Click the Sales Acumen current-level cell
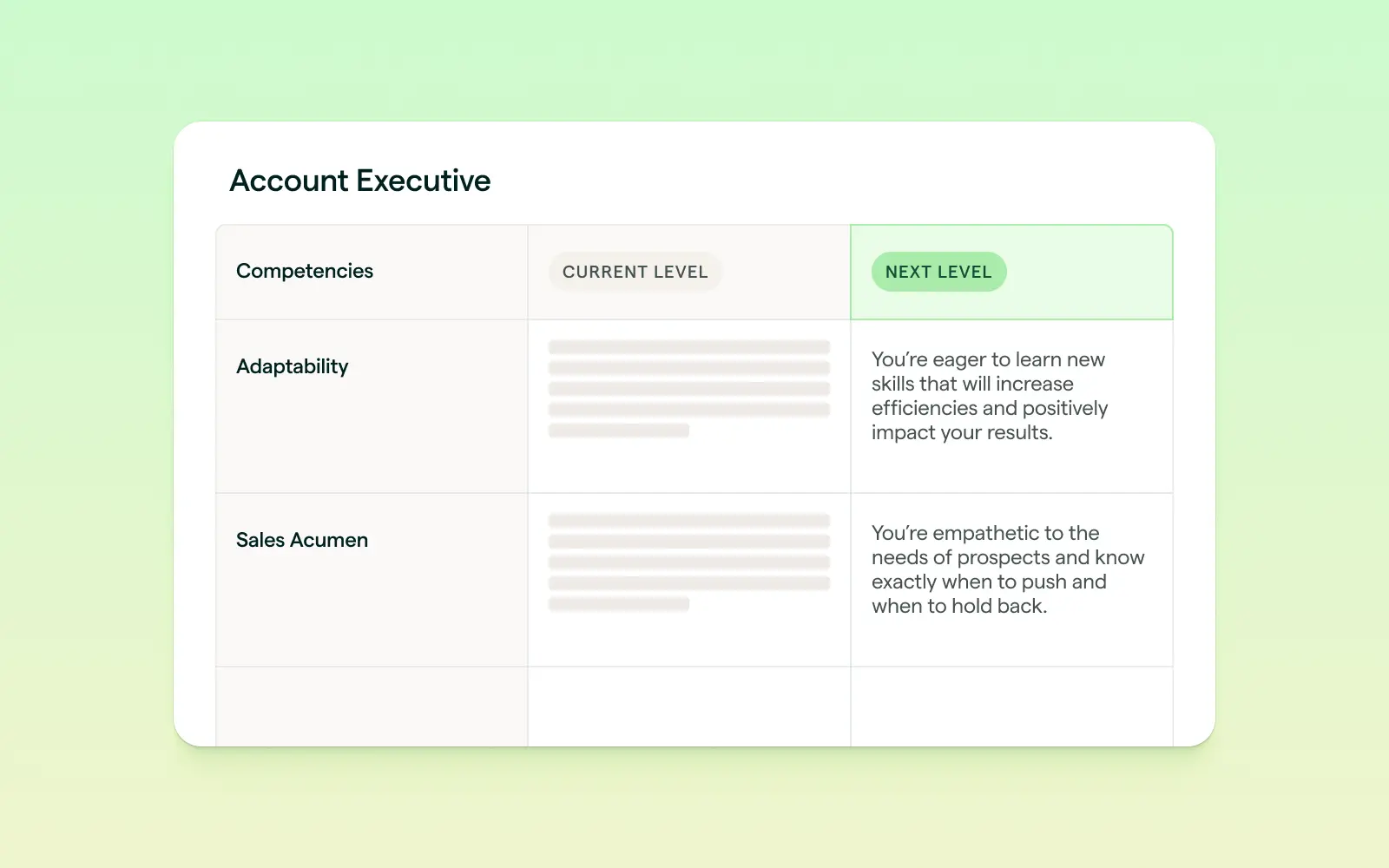The width and height of the screenshot is (1389, 868). [x=688, y=580]
